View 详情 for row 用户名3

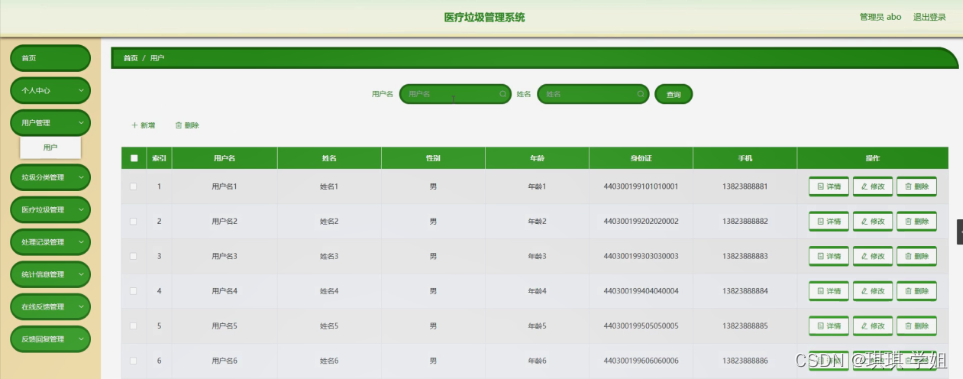coord(828,256)
